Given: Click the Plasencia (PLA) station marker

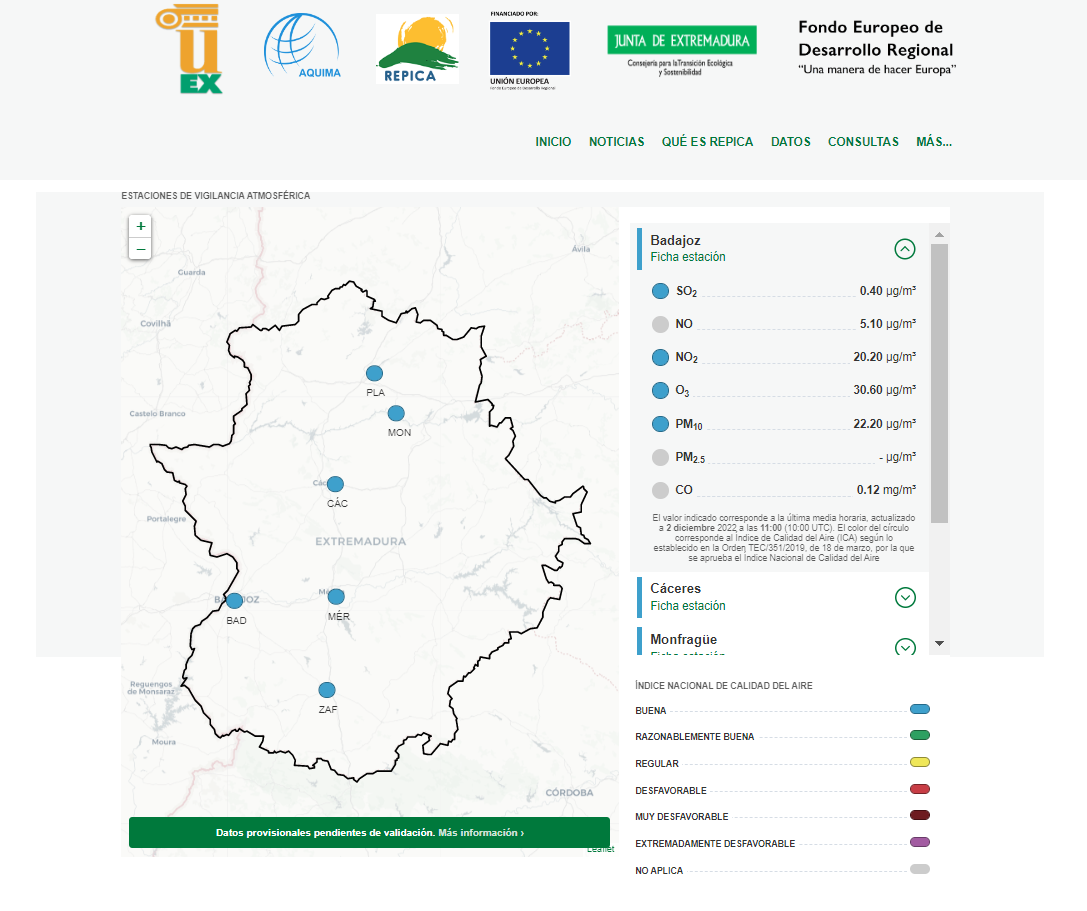Looking at the screenshot, I should (x=374, y=374).
